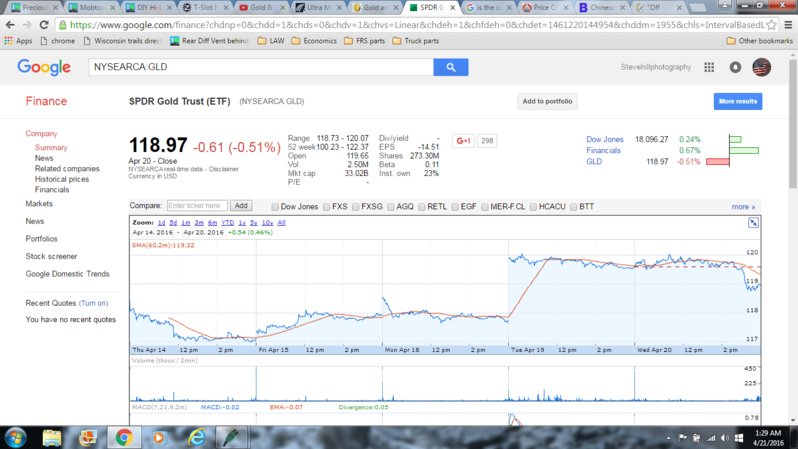Click the Financials sector green bar
The image size is (798, 449).
pyautogui.click(x=744, y=151)
